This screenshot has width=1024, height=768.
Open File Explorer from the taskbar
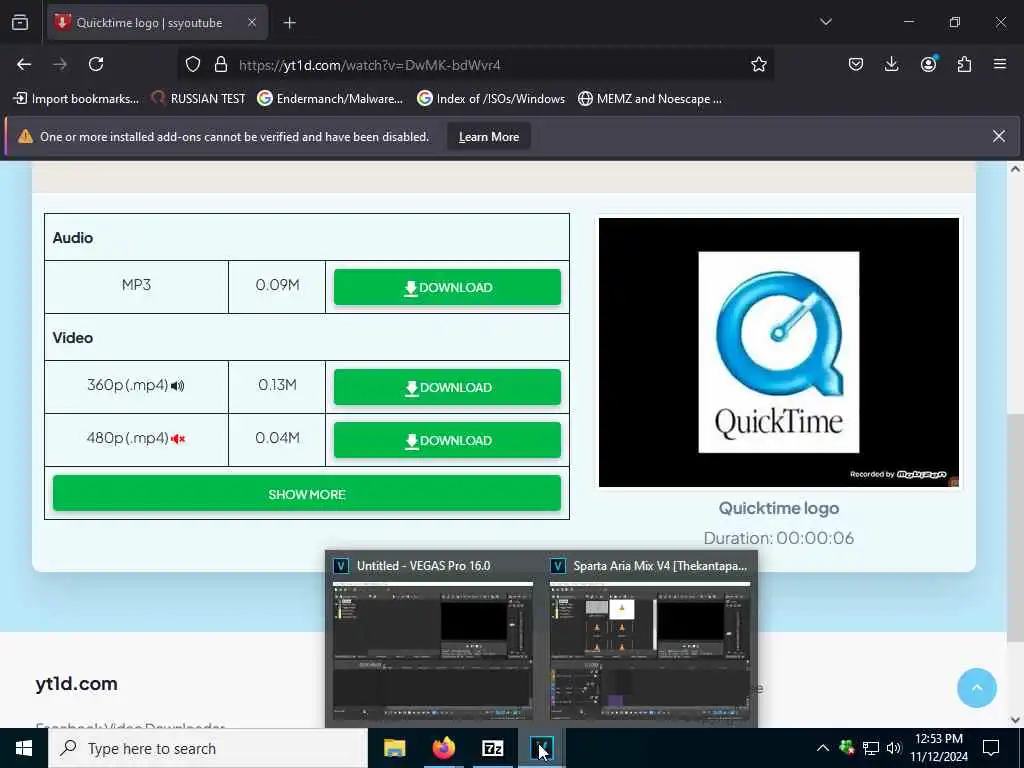pos(394,748)
